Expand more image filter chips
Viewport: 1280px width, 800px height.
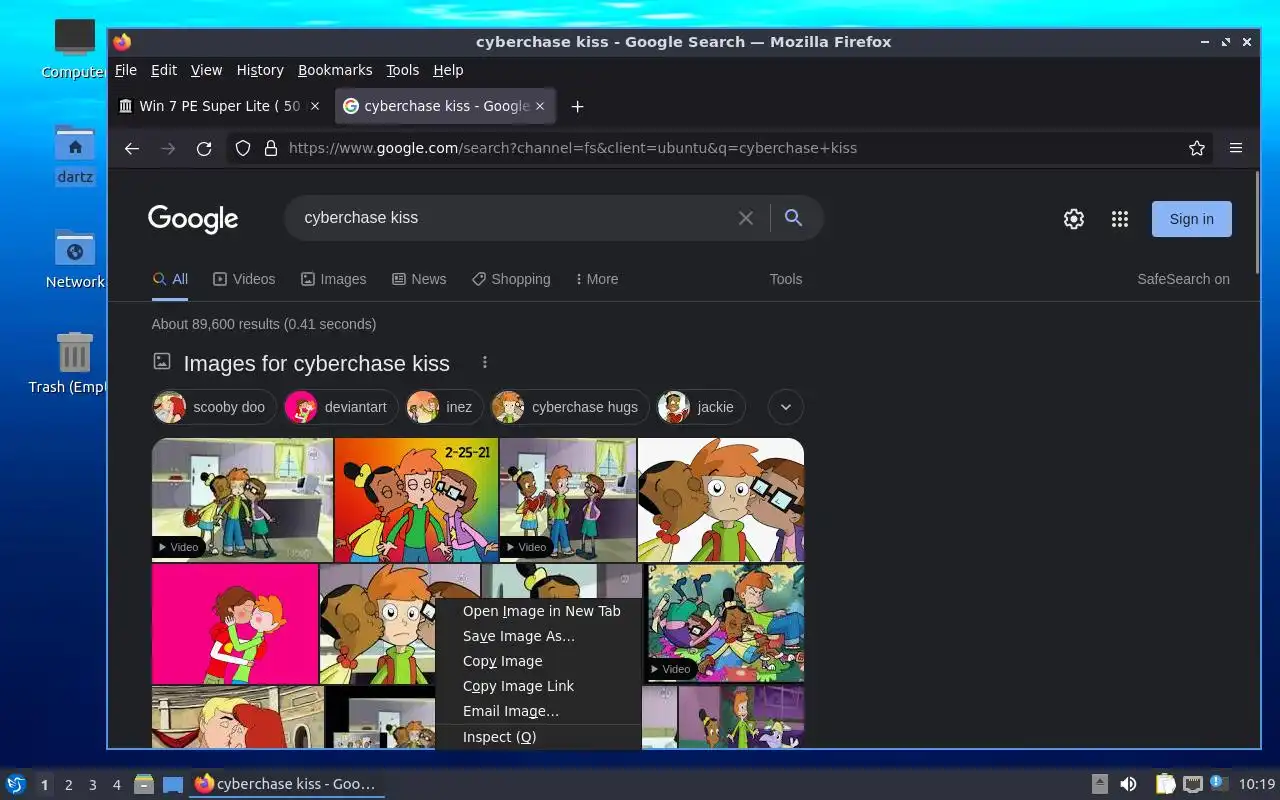point(786,407)
